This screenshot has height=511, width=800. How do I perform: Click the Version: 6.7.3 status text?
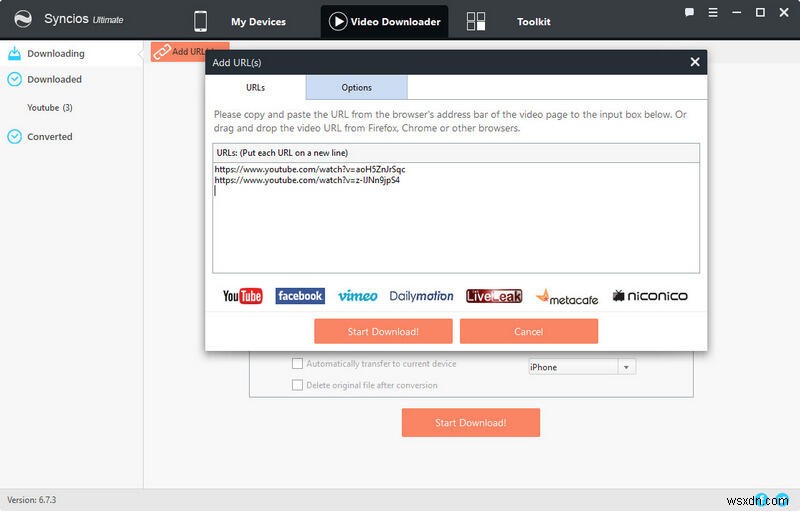click(32, 500)
